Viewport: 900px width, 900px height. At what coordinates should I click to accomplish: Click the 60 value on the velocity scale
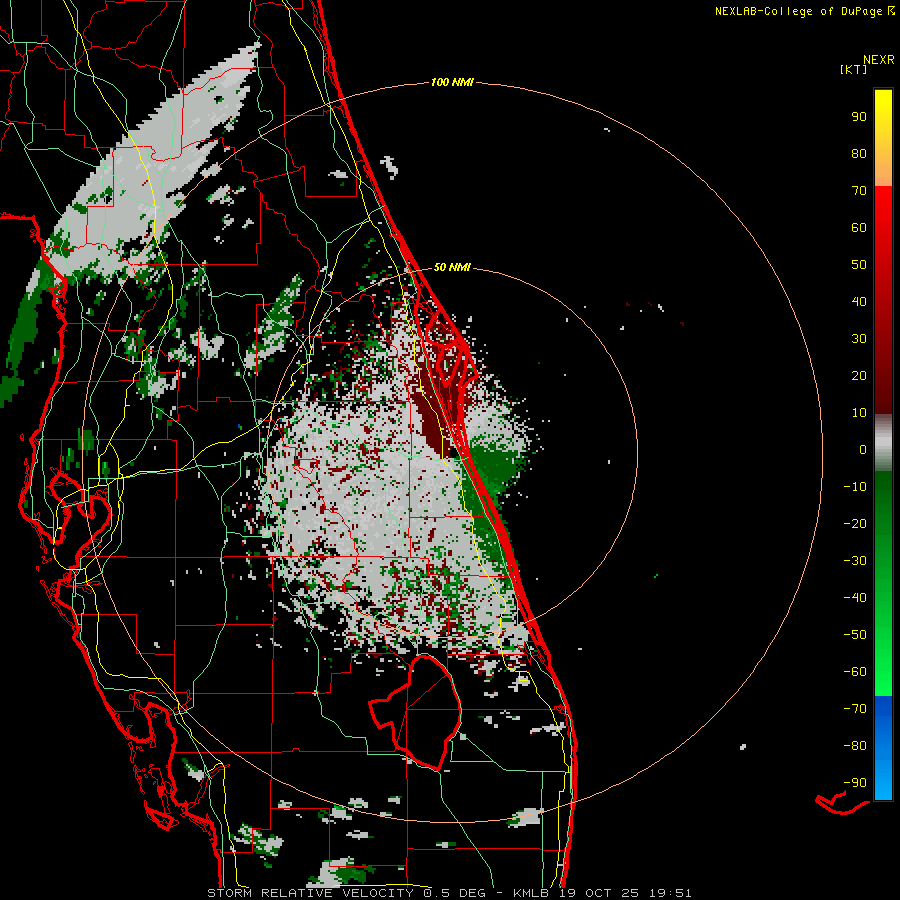[859, 228]
